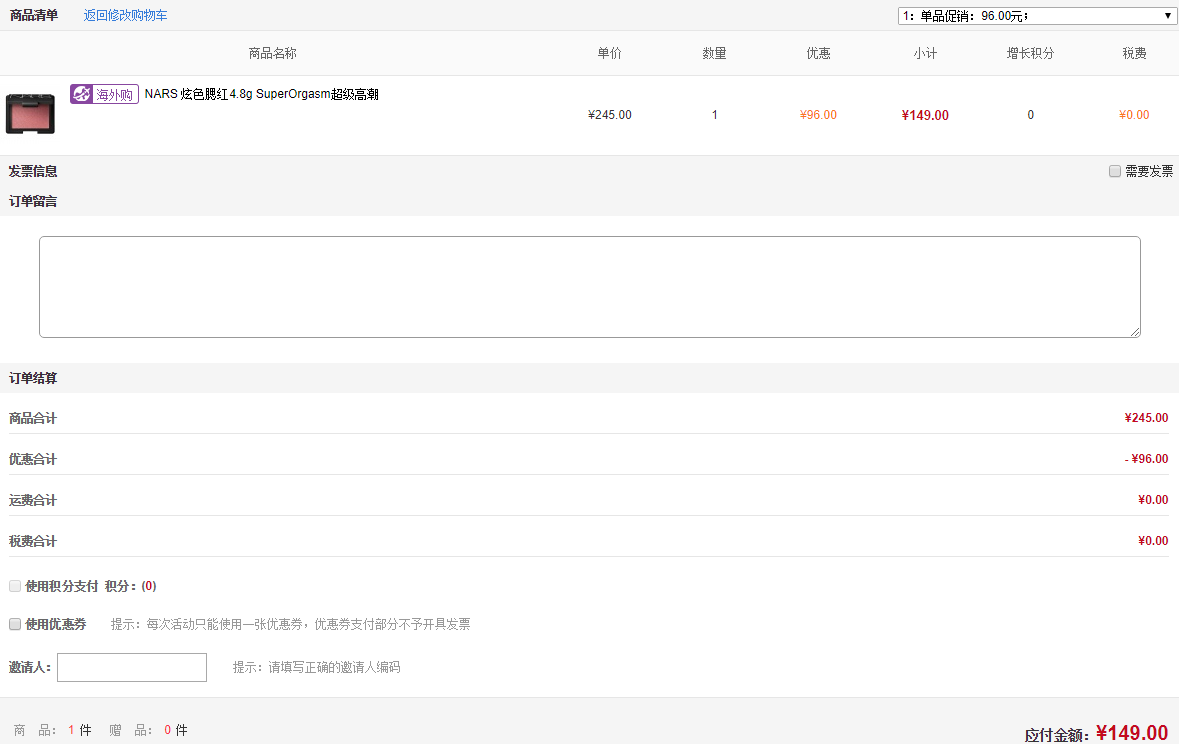This screenshot has height=744, width=1179.
Task: Tick the 需要发票 checkbox
Action: (1114, 172)
